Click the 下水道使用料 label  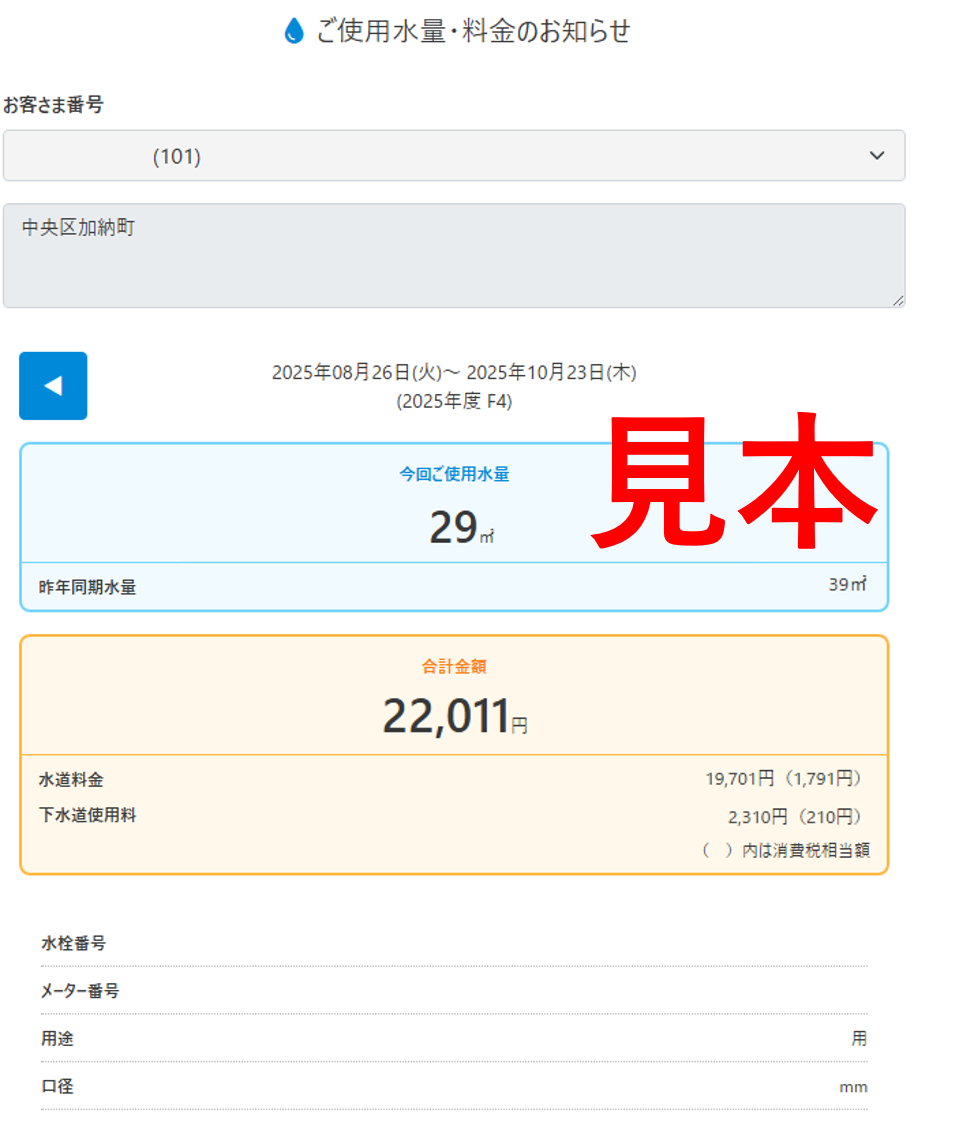88,815
